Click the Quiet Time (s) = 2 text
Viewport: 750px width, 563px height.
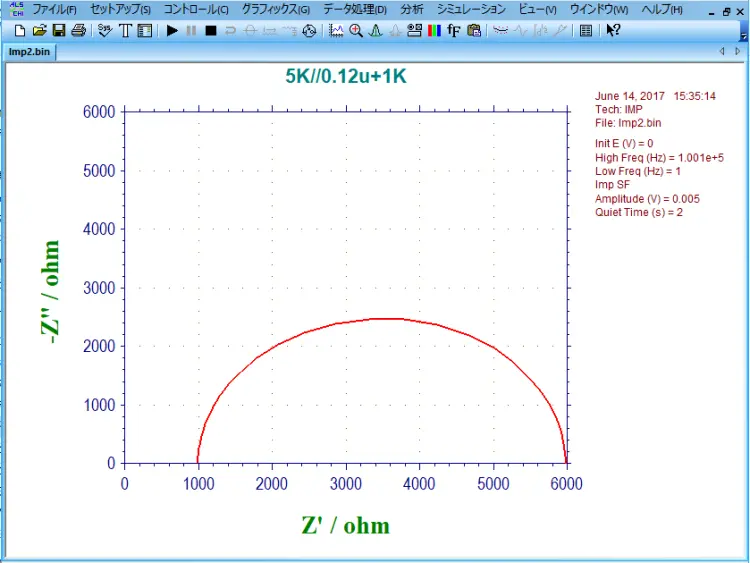click(x=639, y=212)
